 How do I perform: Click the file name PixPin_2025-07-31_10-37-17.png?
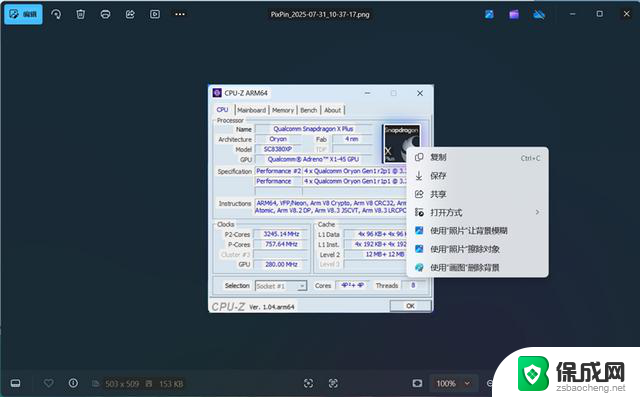point(320,14)
